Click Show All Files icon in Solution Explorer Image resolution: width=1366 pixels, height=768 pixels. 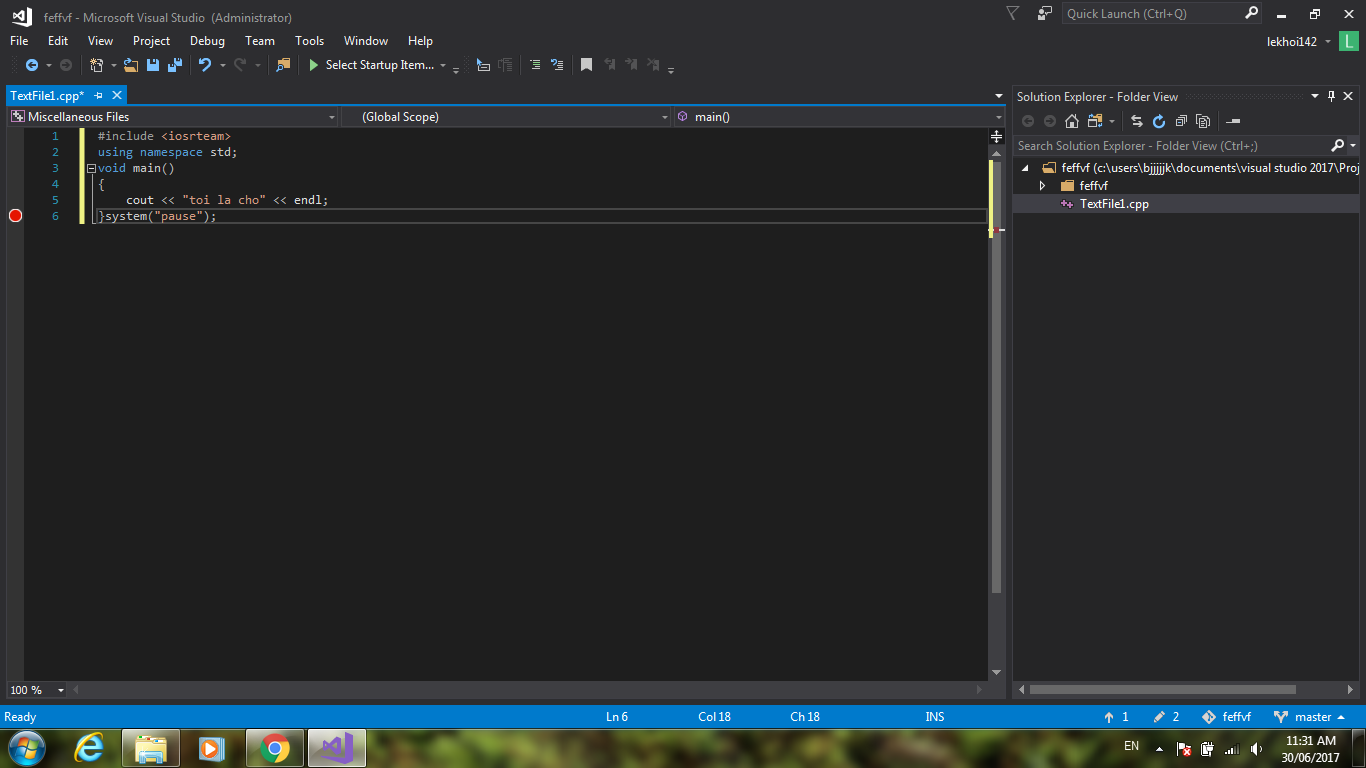(1203, 121)
